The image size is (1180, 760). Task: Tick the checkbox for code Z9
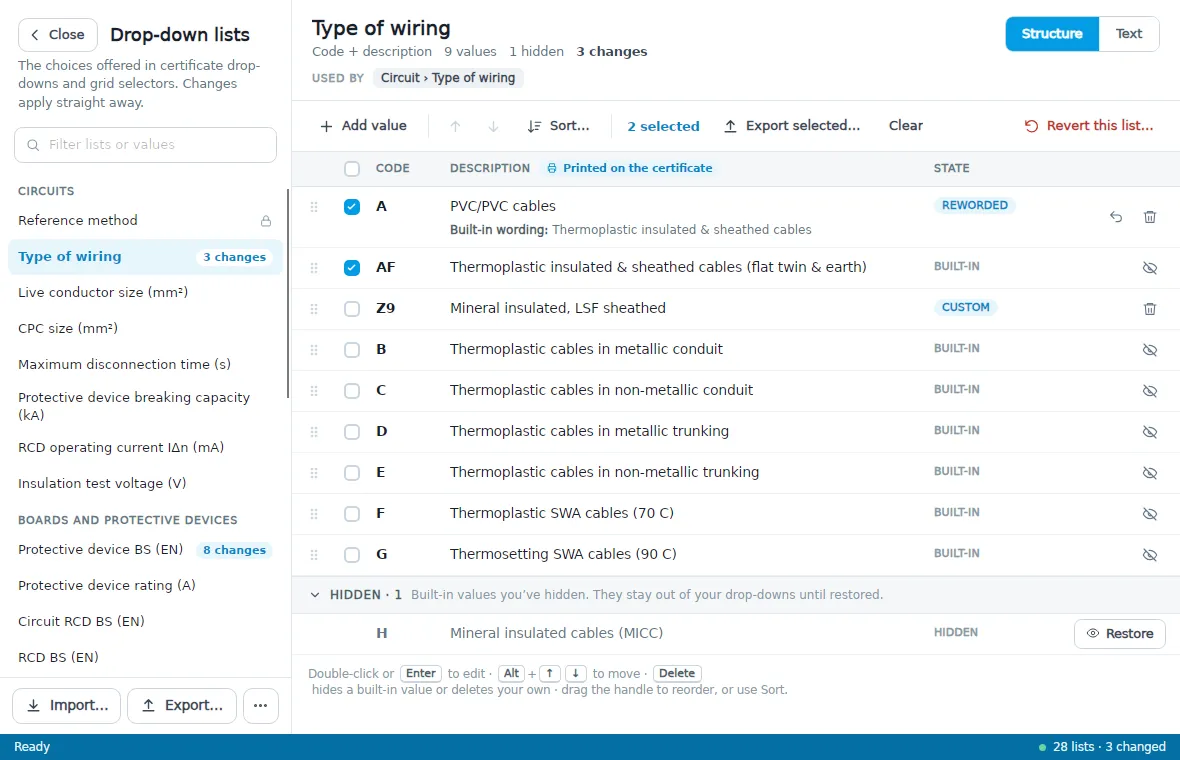pyautogui.click(x=351, y=309)
